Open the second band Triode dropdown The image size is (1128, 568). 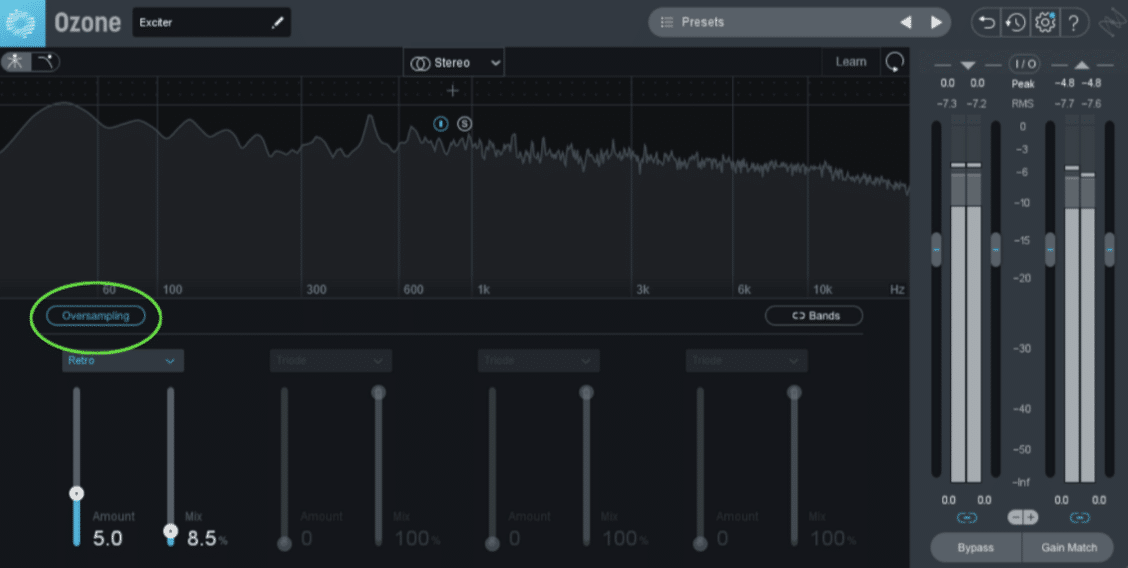pyautogui.click(x=331, y=361)
